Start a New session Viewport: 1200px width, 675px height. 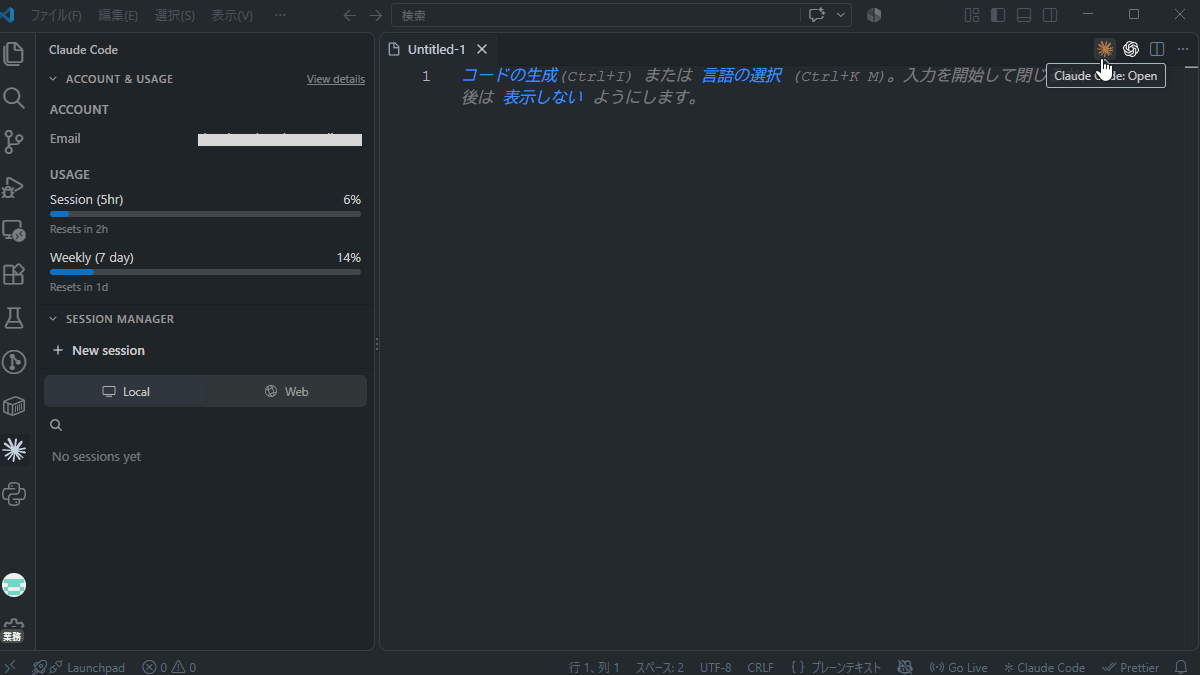click(98, 351)
